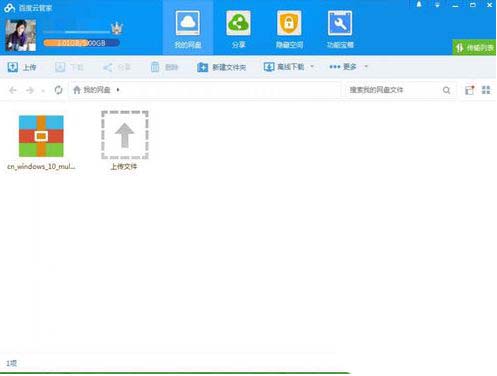Open the 传输列表 transfer list button
This screenshot has height=376, width=497.
474,48
